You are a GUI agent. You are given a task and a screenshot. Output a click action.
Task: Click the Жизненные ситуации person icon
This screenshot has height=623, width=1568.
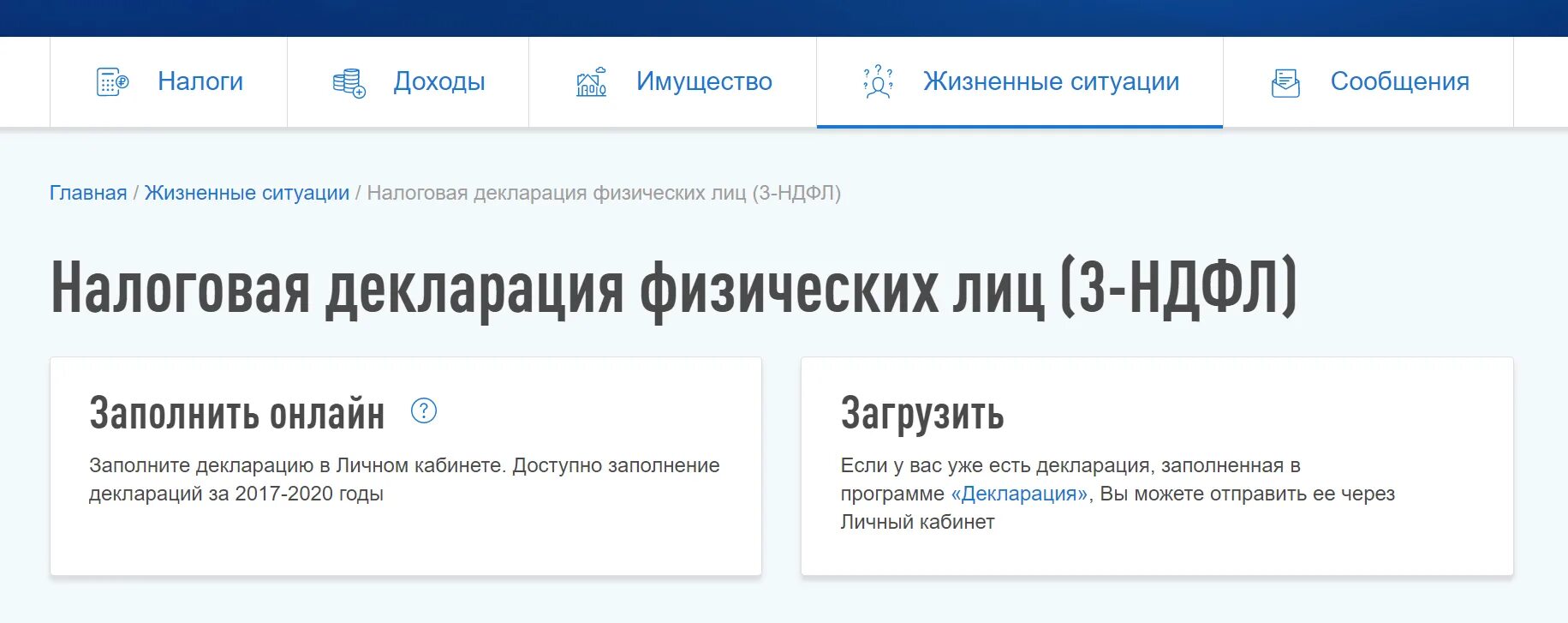click(878, 81)
